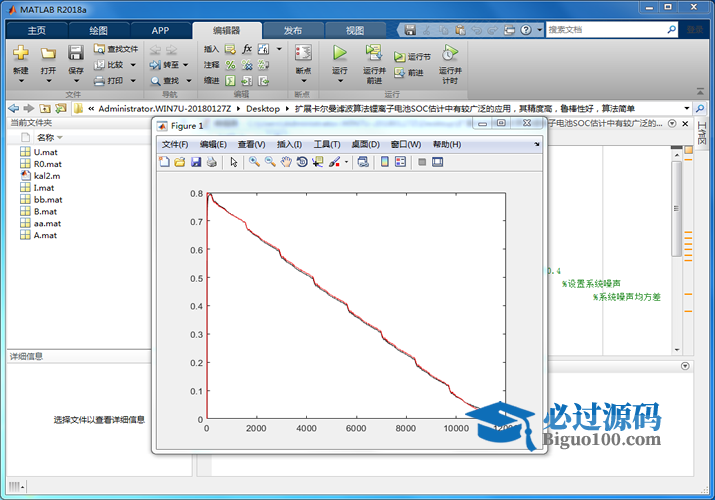Activate the Rotate 3D tool
This screenshot has width=715, height=500.
302,162
